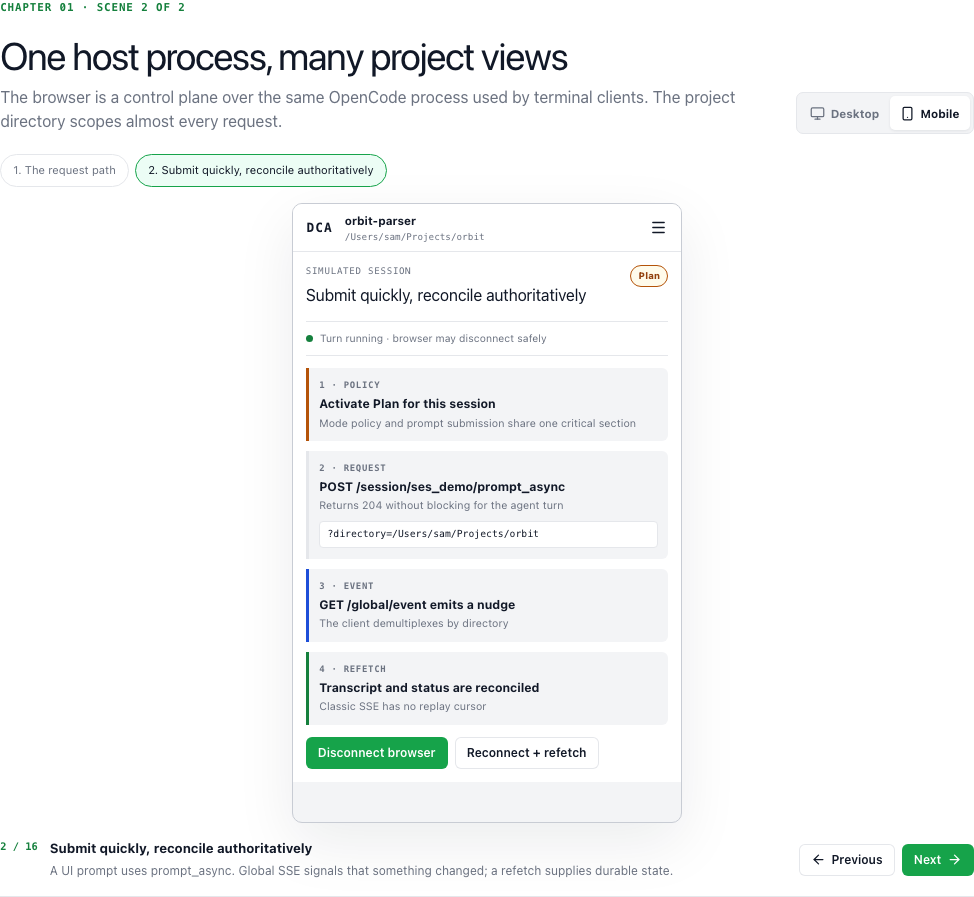974x897 pixels.
Task: Click the Disconnect browser button
Action: click(x=376, y=753)
